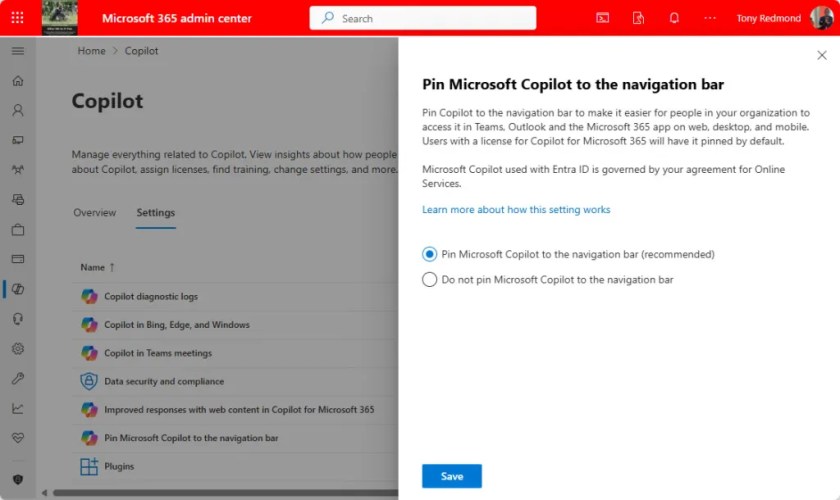Open Teams and groups sidebar icon

point(18,170)
